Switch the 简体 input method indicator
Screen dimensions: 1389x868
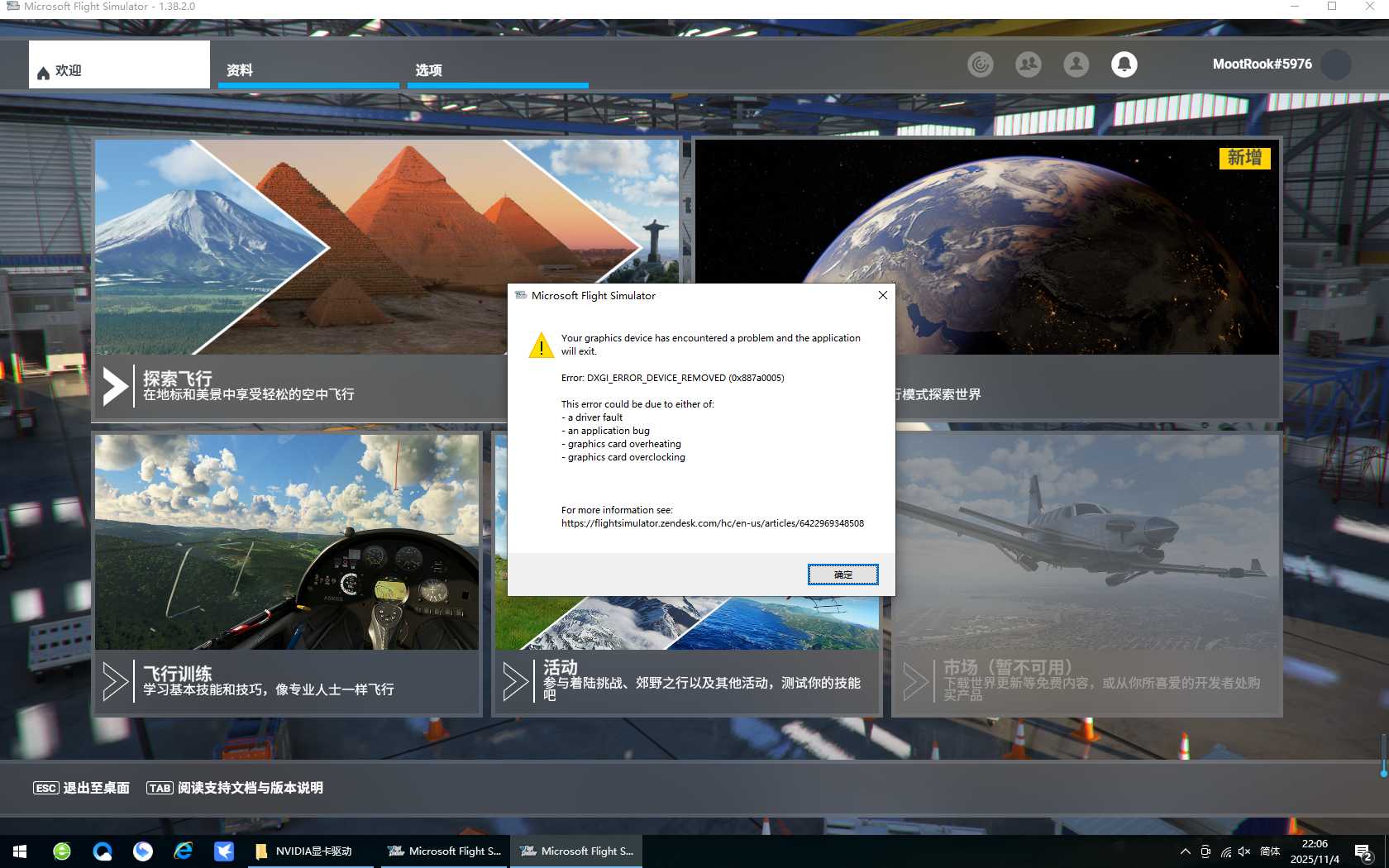pos(1270,851)
